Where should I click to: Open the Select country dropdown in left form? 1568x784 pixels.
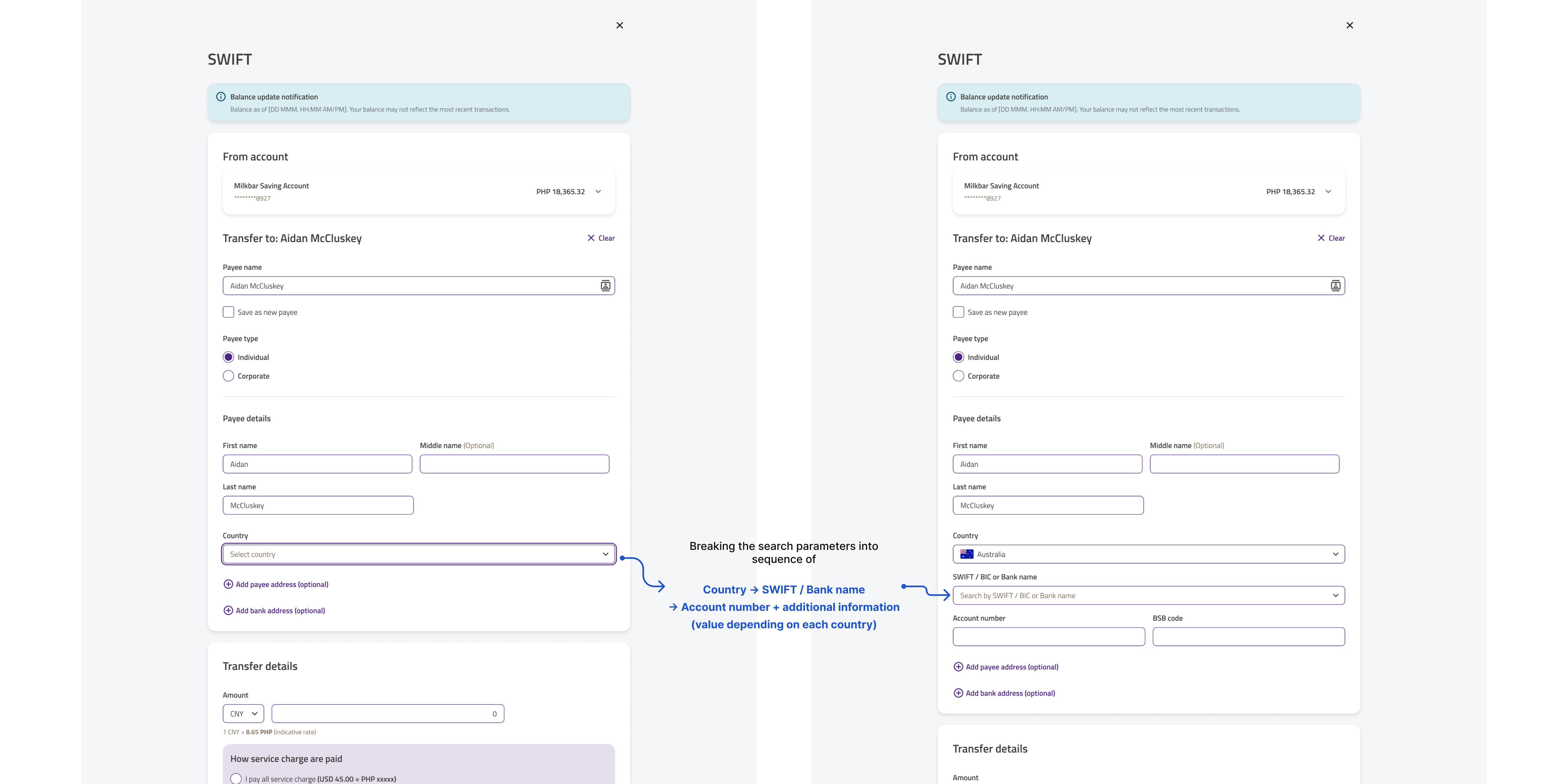pyautogui.click(x=418, y=555)
